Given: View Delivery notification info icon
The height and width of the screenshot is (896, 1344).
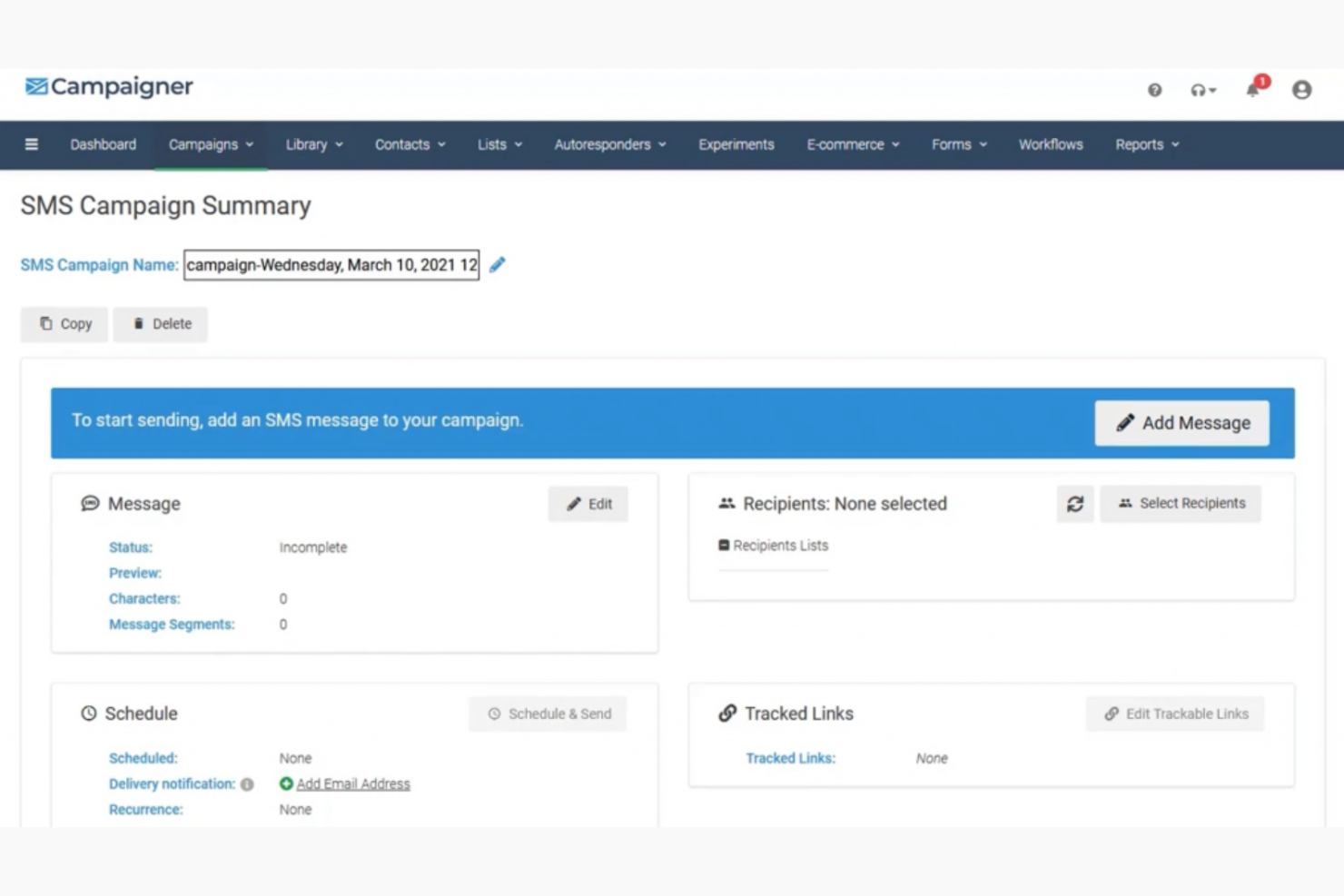Looking at the screenshot, I should pos(246,784).
